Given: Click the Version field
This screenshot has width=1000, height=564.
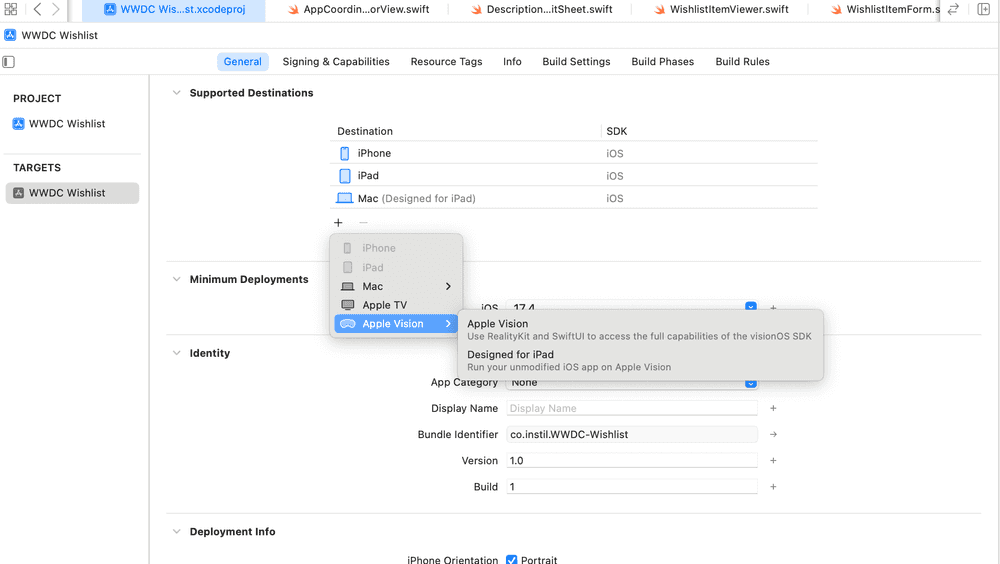Looking at the screenshot, I should pos(632,461).
